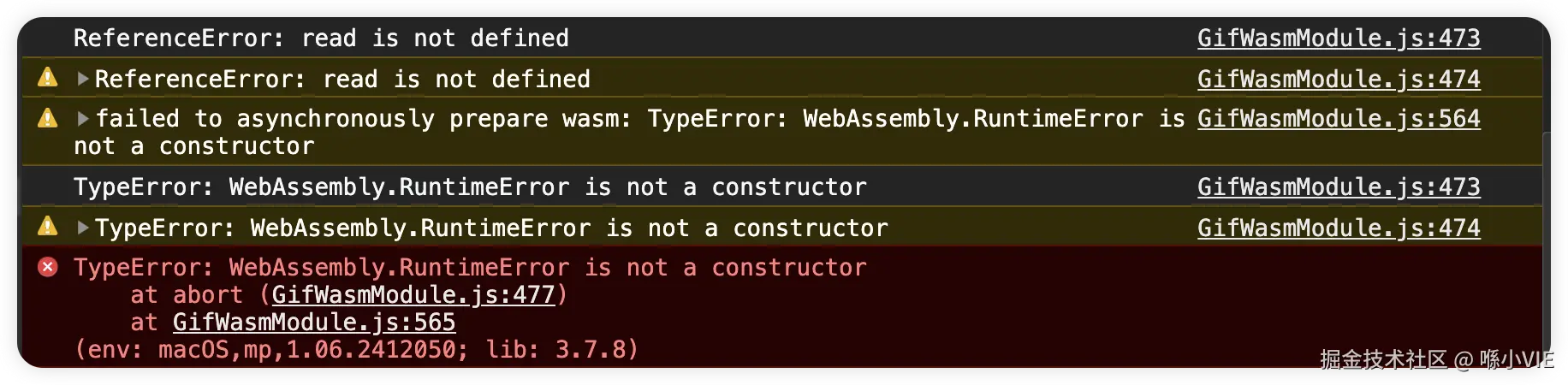The image size is (1568, 385).
Task: Open GifWasmModule.js:474 link on the ReferenceError warning row
Action: coord(1338,79)
